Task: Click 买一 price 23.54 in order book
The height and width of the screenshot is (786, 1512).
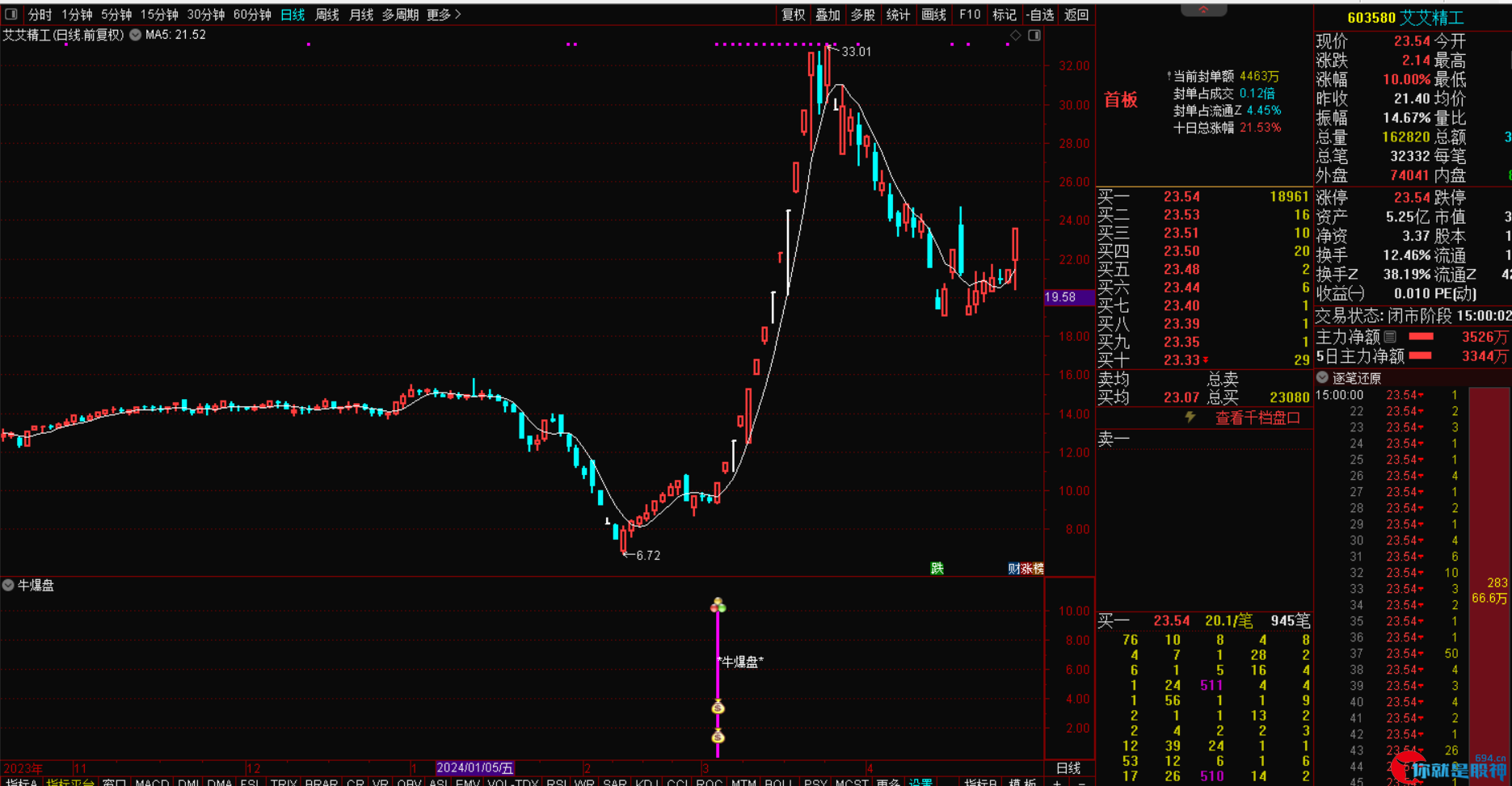Action: 1181,196
